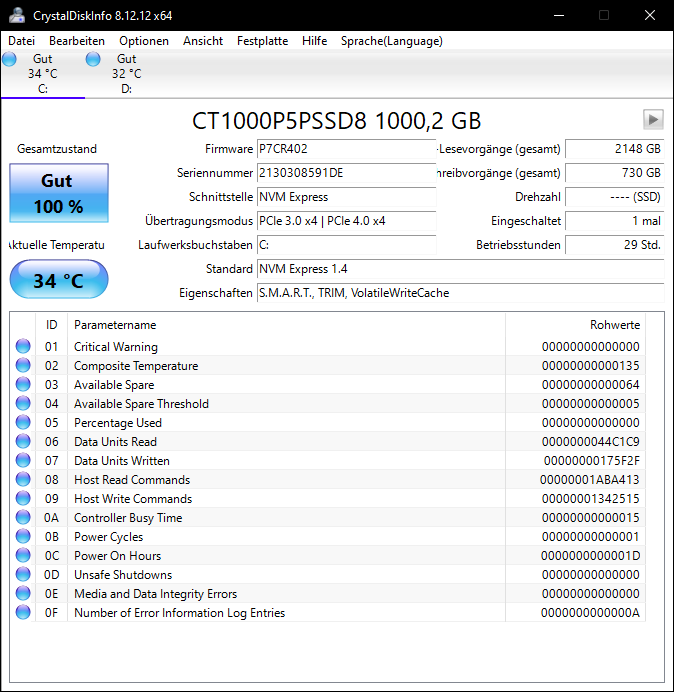
Task: Click the Eigenschaften field S.M.A.R.T., TRIM
Action: pos(460,293)
